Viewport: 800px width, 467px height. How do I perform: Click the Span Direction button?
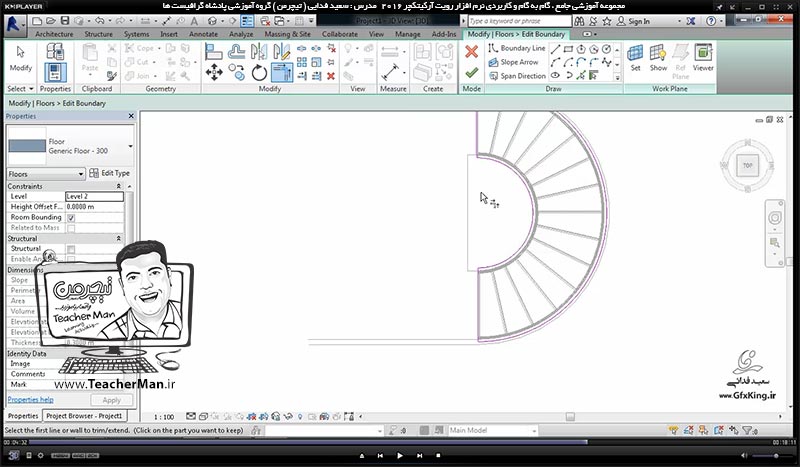click(517, 76)
